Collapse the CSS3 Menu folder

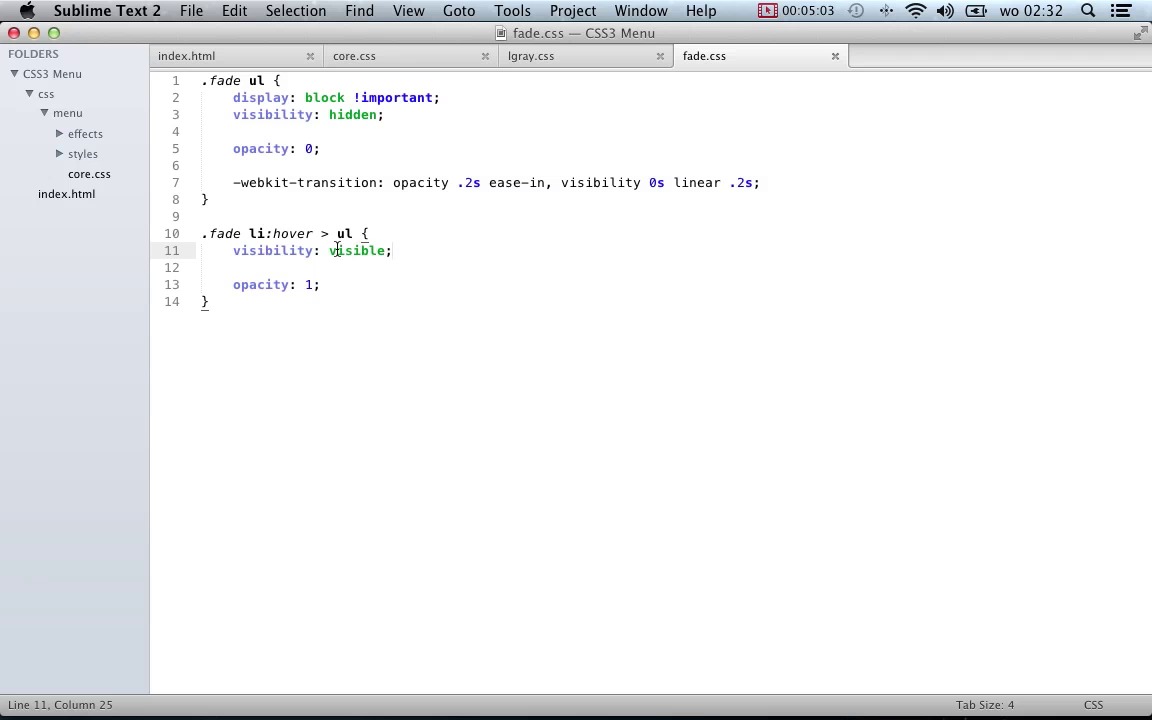(14, 73)
